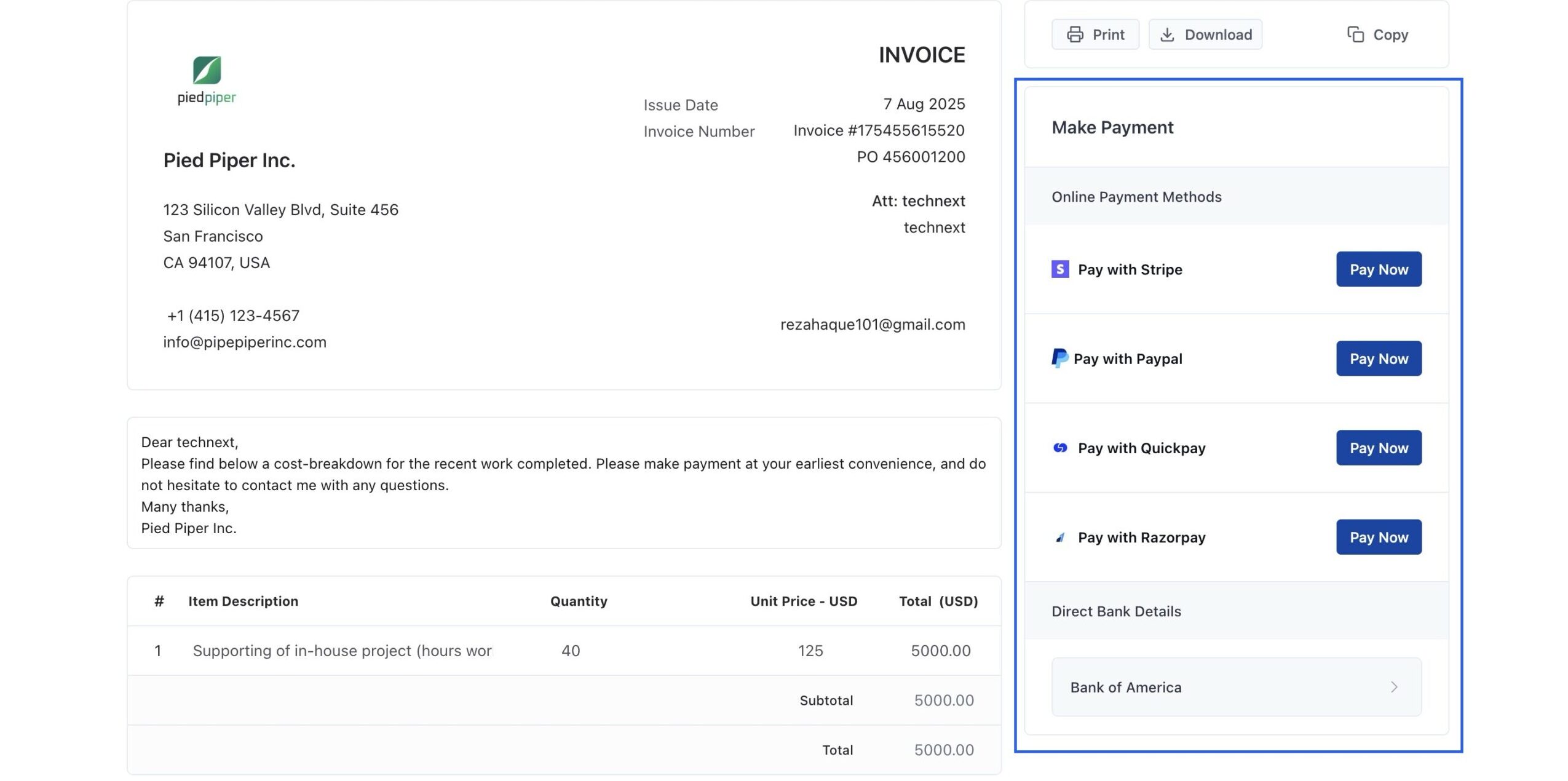Click the Dear technext greeting line
The height and width of the screenshot is (781, 1568).
189,442
